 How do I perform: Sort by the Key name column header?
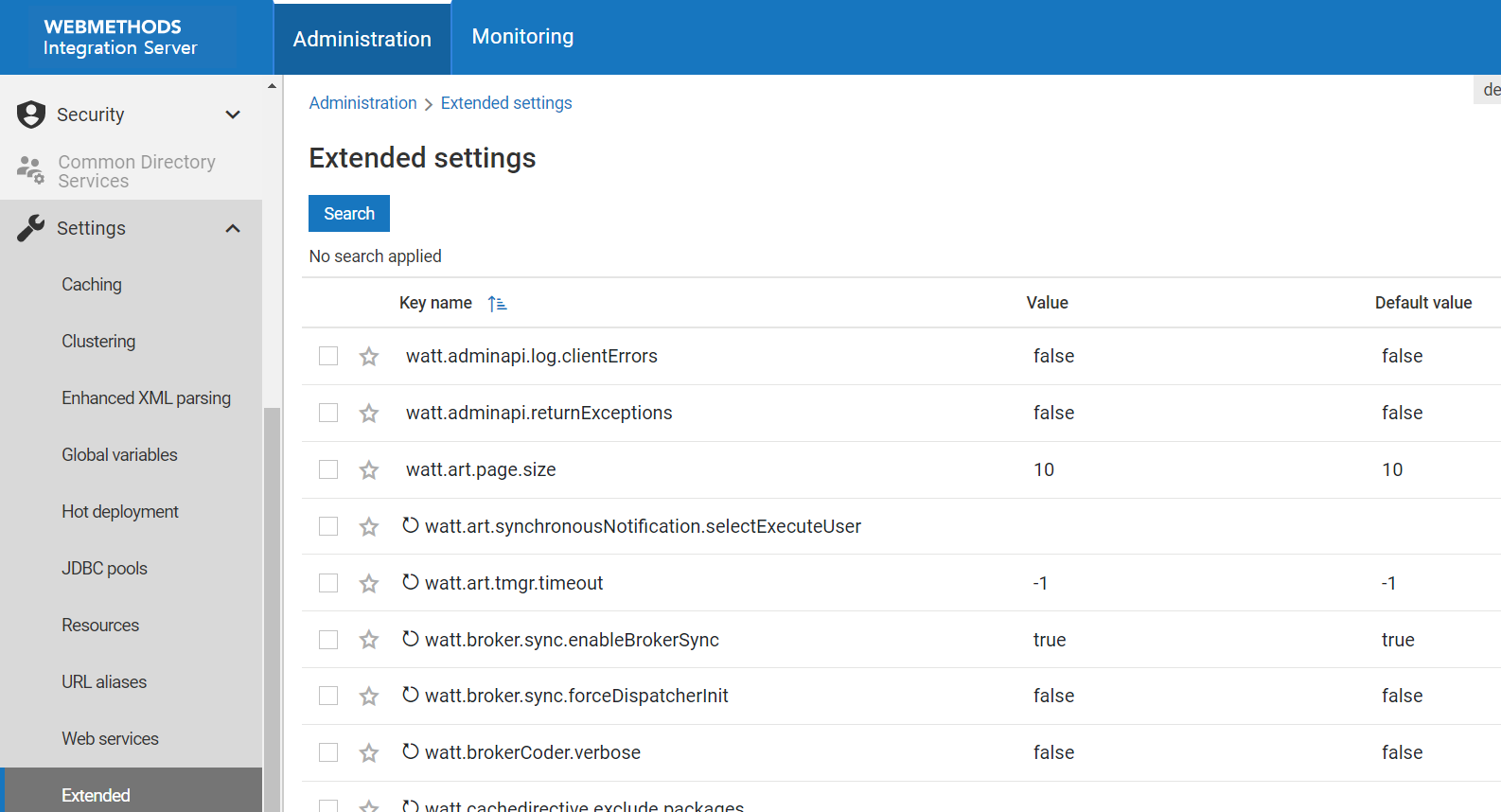click(x=435, y=303)
